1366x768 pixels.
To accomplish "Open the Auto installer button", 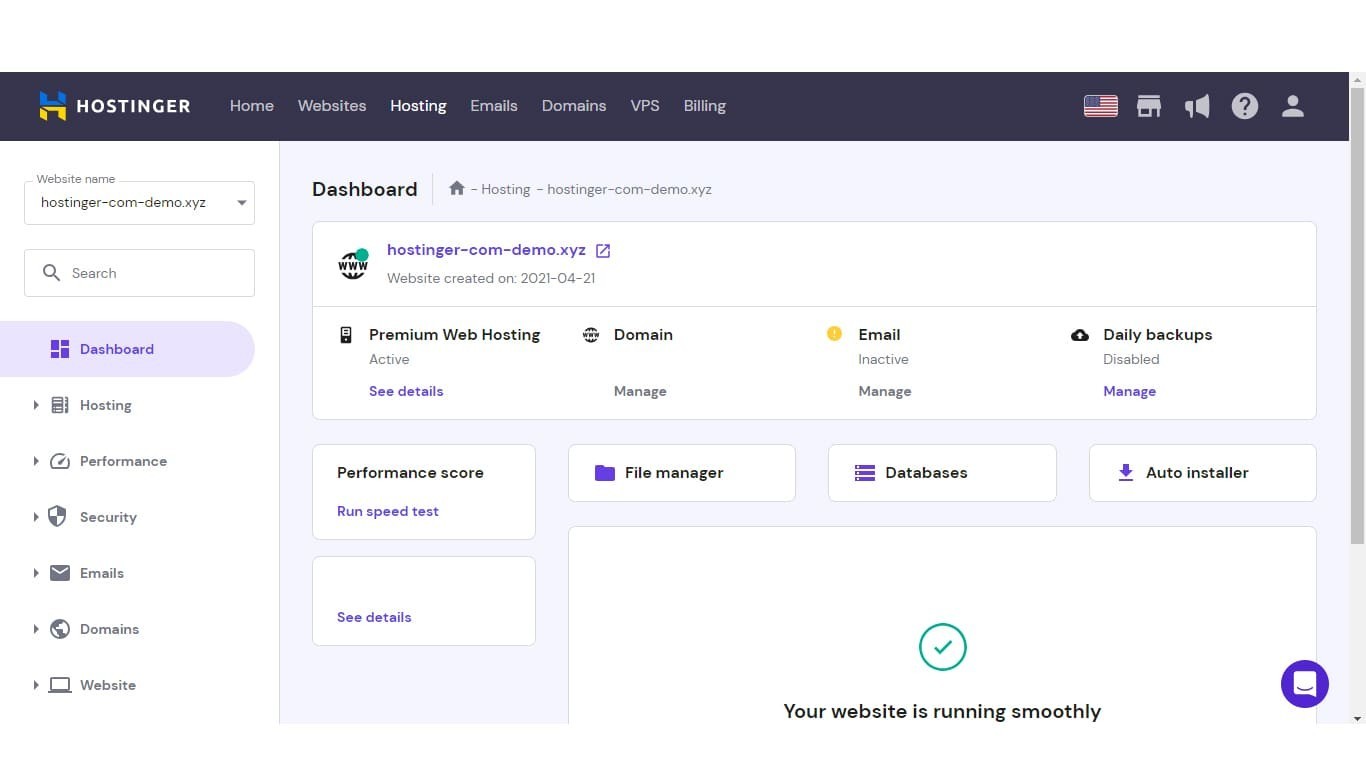I will (x=1203, y=473).
